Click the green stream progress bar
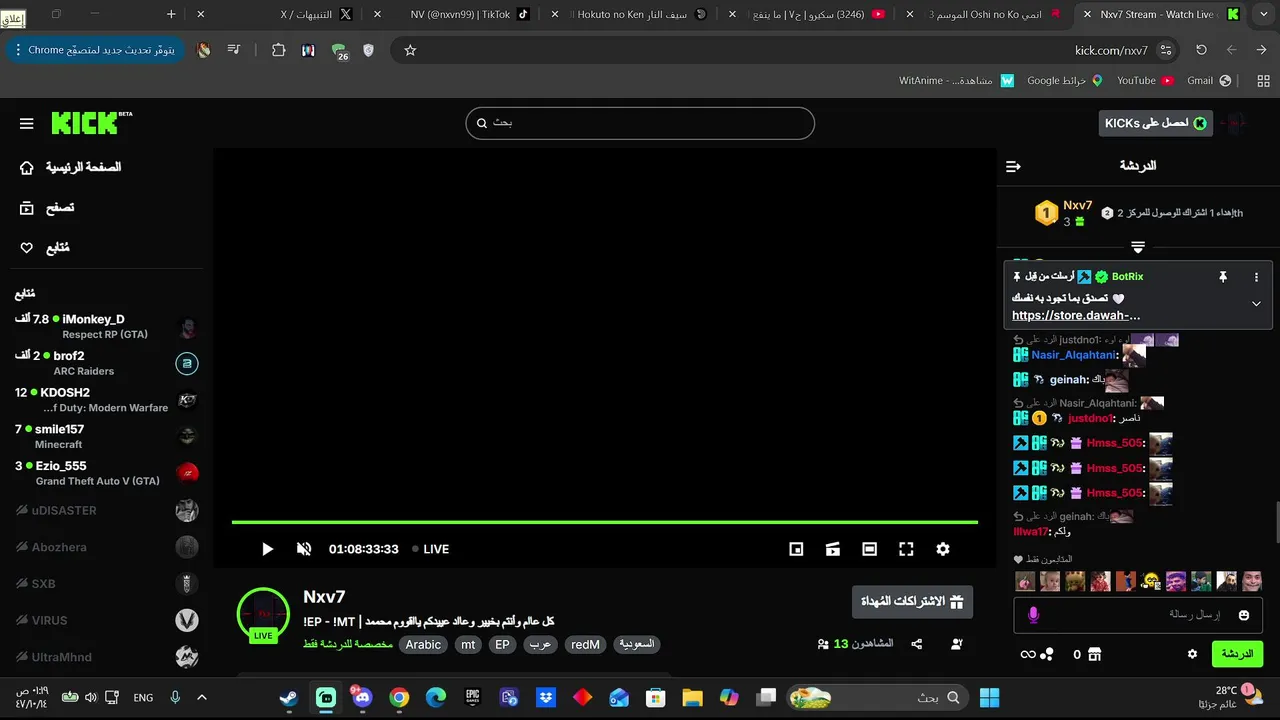This screenshot has width=1280, height=720. tap(605, 522)
